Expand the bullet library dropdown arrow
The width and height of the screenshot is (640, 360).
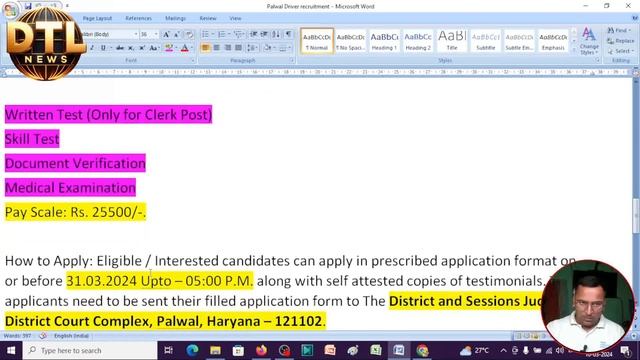coord(212,35)
